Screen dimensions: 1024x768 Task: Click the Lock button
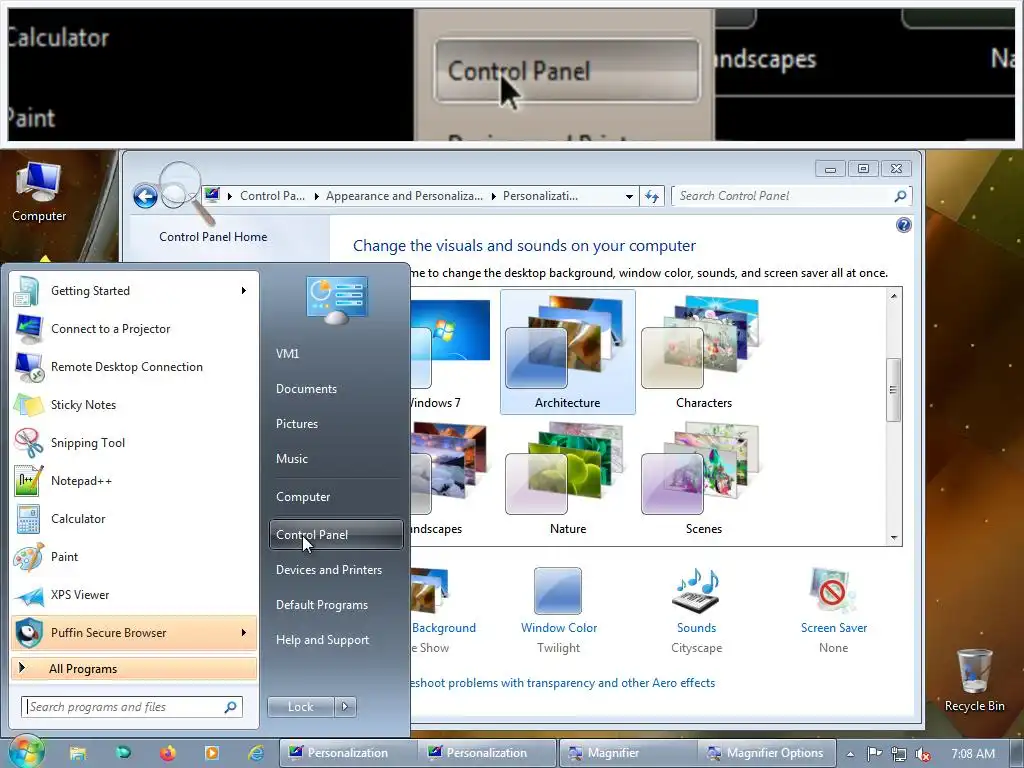pos(300,707)
